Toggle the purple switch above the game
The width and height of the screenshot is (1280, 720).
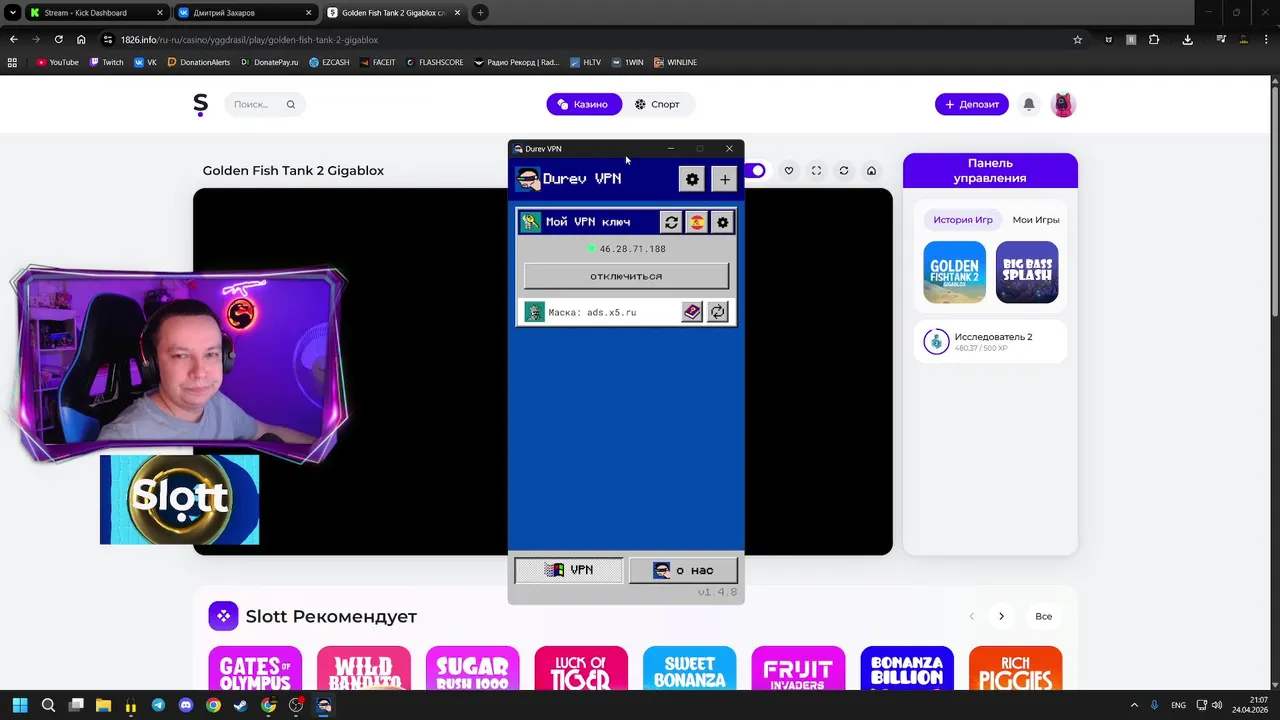[x=757, y=171]
